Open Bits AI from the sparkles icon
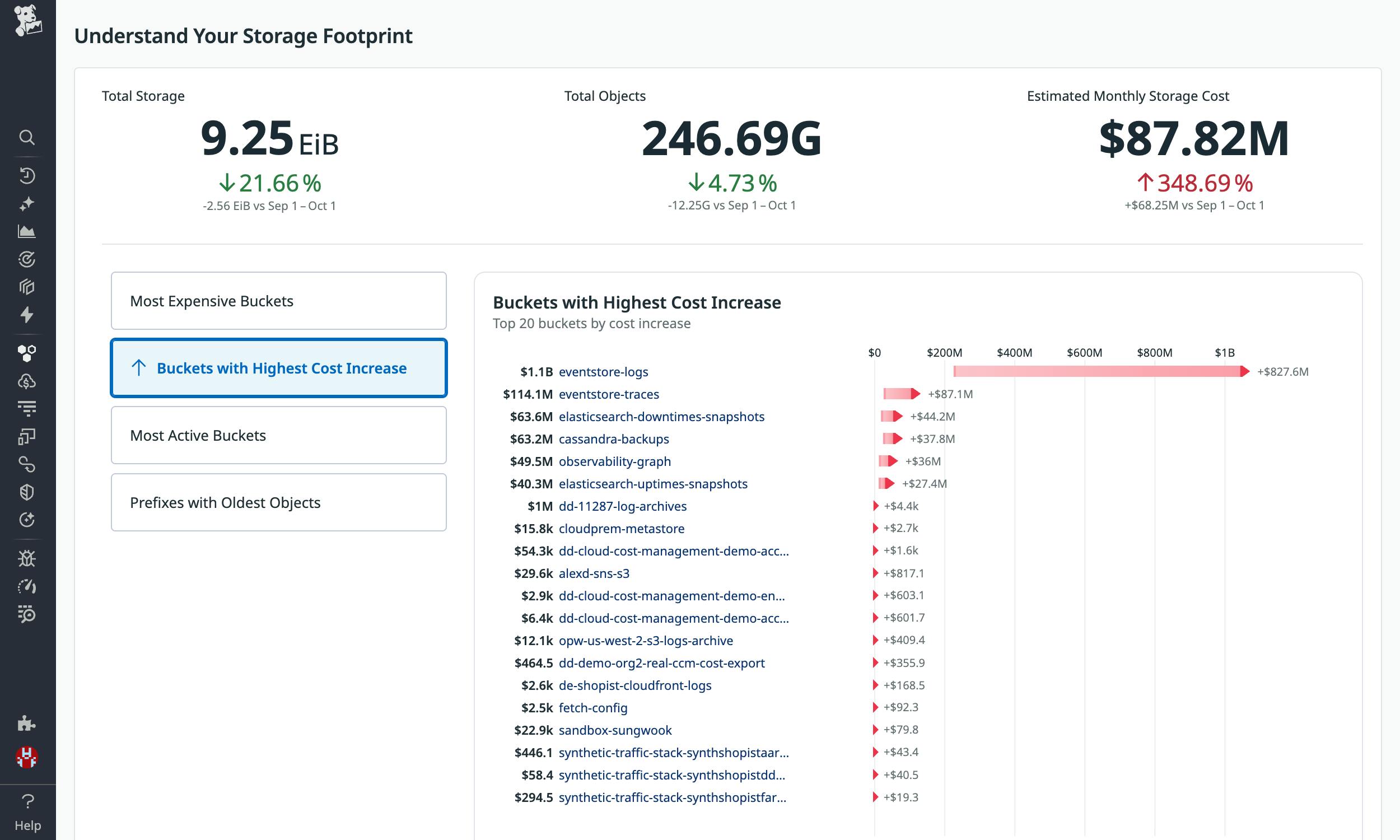Screen dimensions: 1400x840 click(x=27, y=203)
